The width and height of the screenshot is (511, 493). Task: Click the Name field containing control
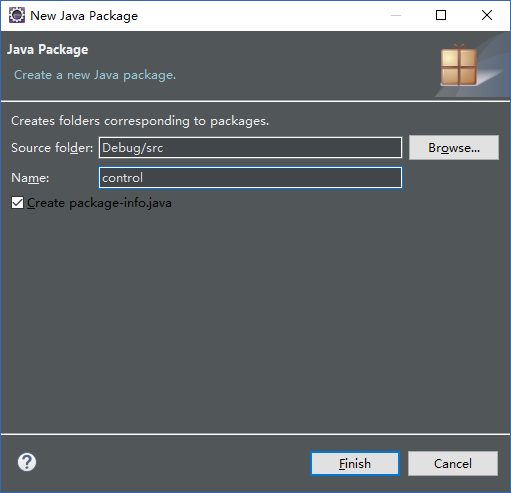pyautogui.click(x=250, y=178)
